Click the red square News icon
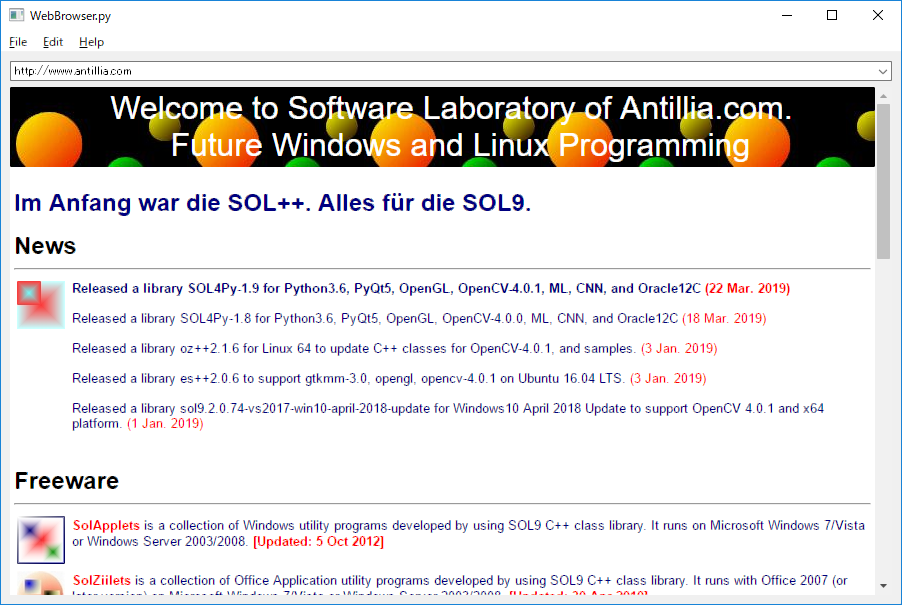Screen dimensions: 902x605 click(x=40, y=304)
